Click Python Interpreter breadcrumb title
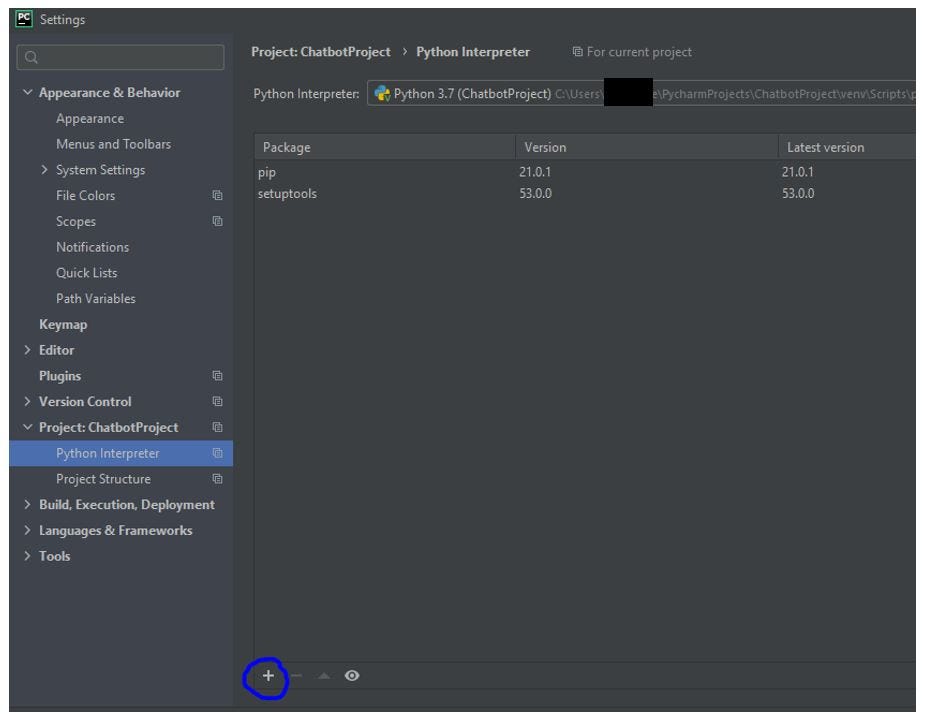Screen dimensions: 930x714 tap(473, 52)
